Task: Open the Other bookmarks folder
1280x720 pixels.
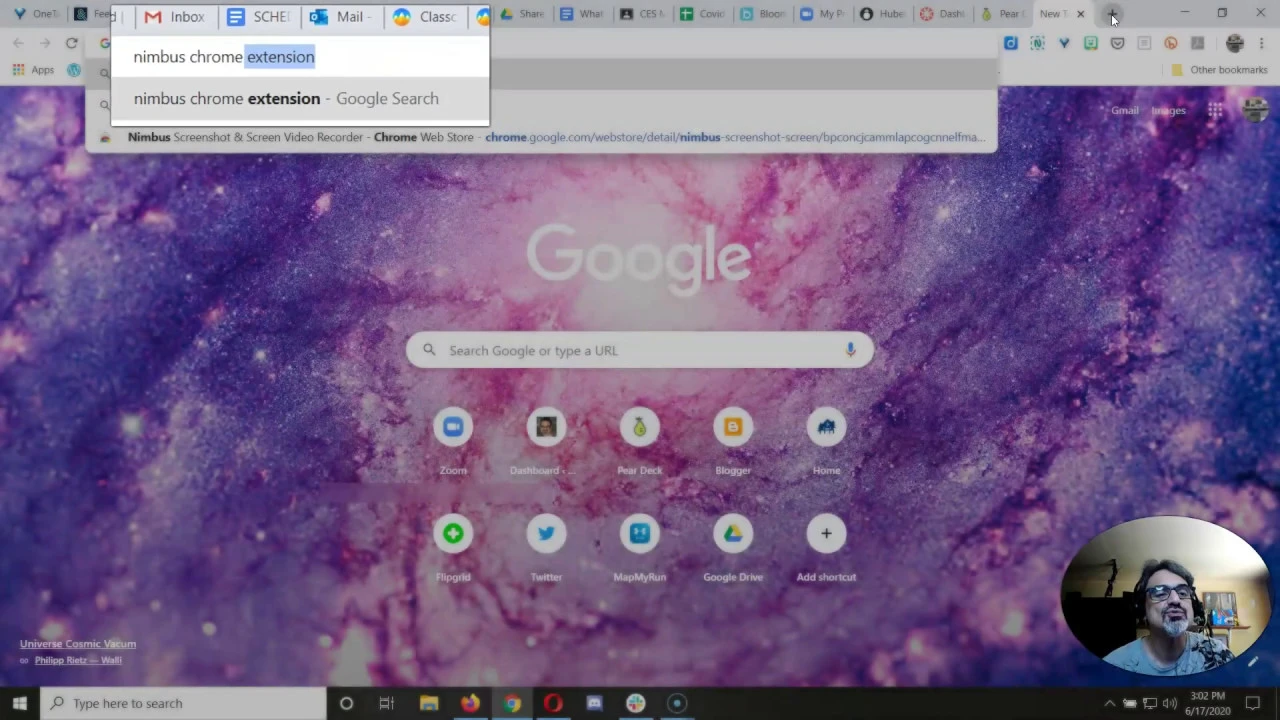Action: point(1219,70)
